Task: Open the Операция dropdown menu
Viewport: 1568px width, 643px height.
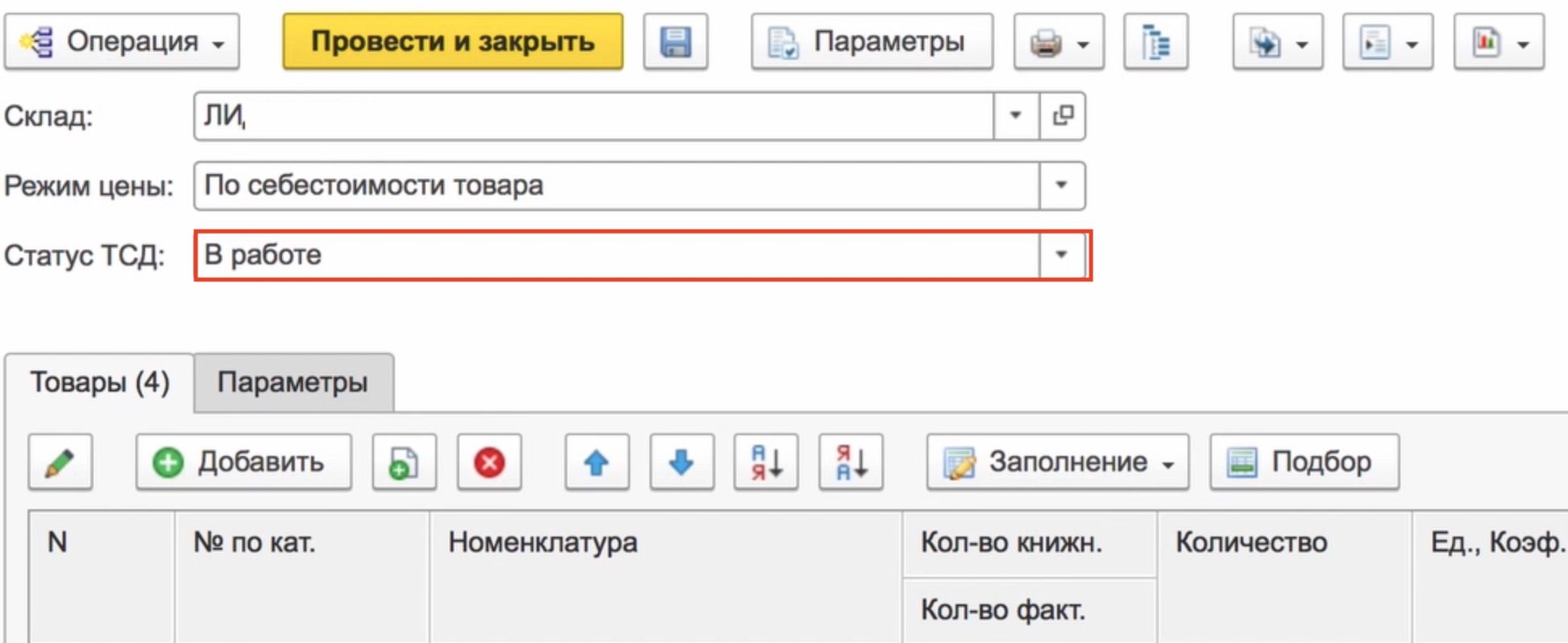Action: [x=122, y=41]
